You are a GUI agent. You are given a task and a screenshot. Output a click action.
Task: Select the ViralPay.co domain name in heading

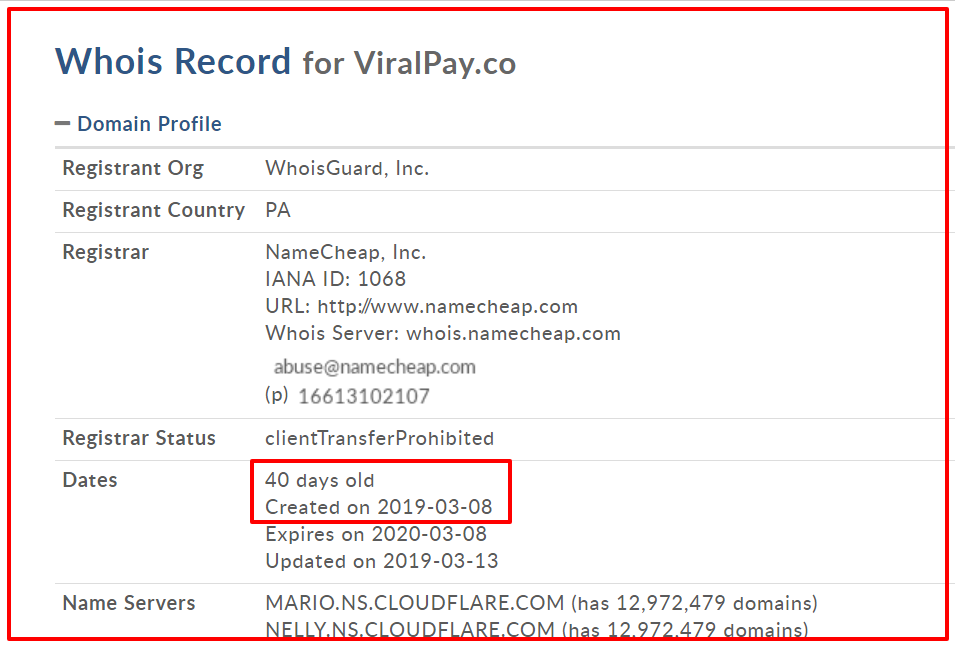[x=435, y=63]
